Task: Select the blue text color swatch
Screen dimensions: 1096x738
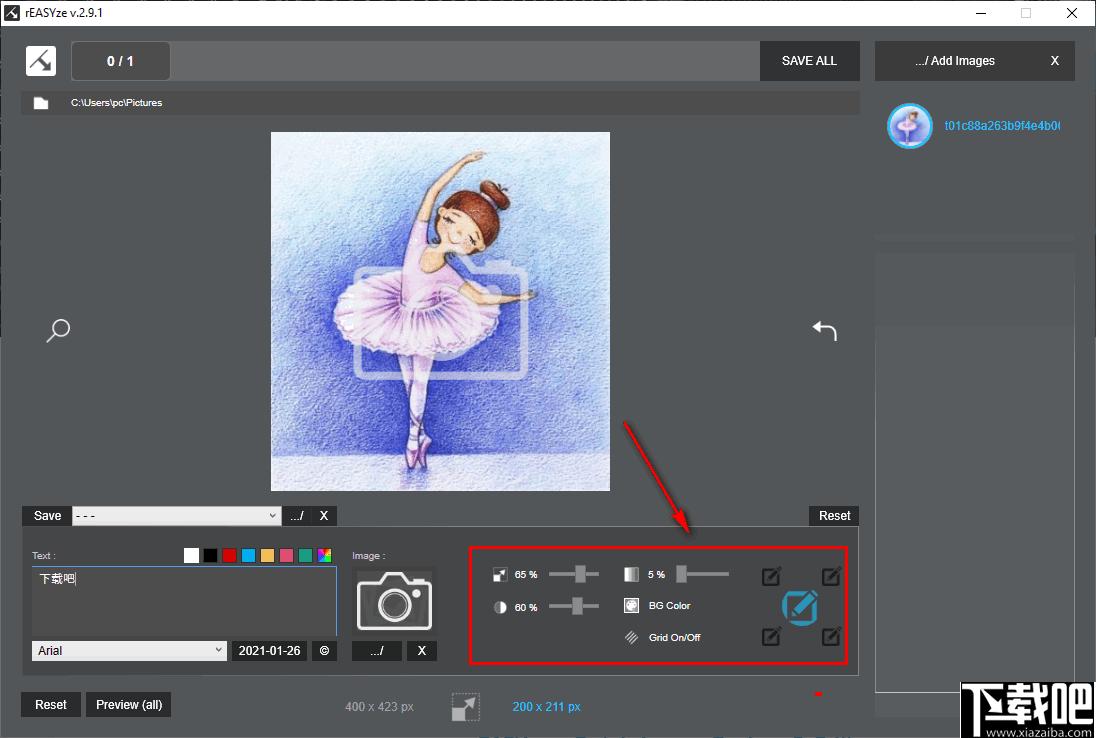Action: [x=248, y=556]
